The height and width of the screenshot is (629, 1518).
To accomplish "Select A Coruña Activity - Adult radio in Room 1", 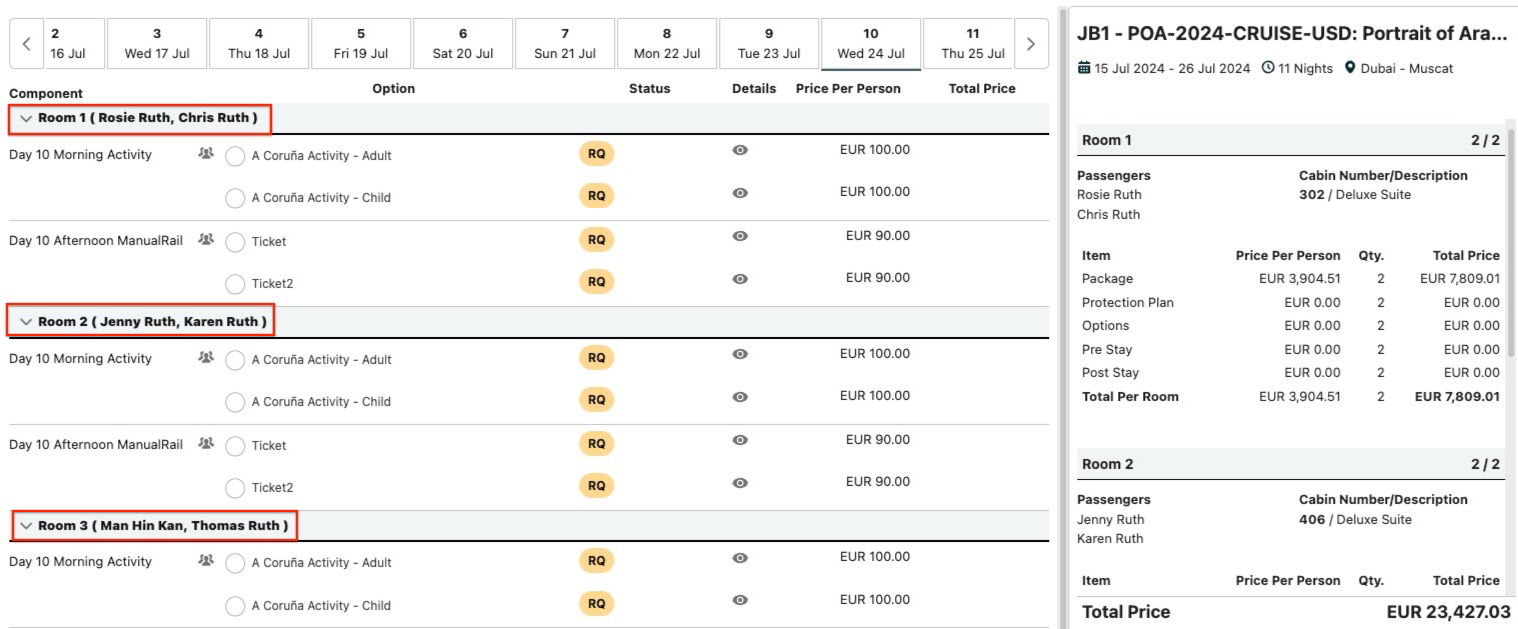I will click(235, 157).
